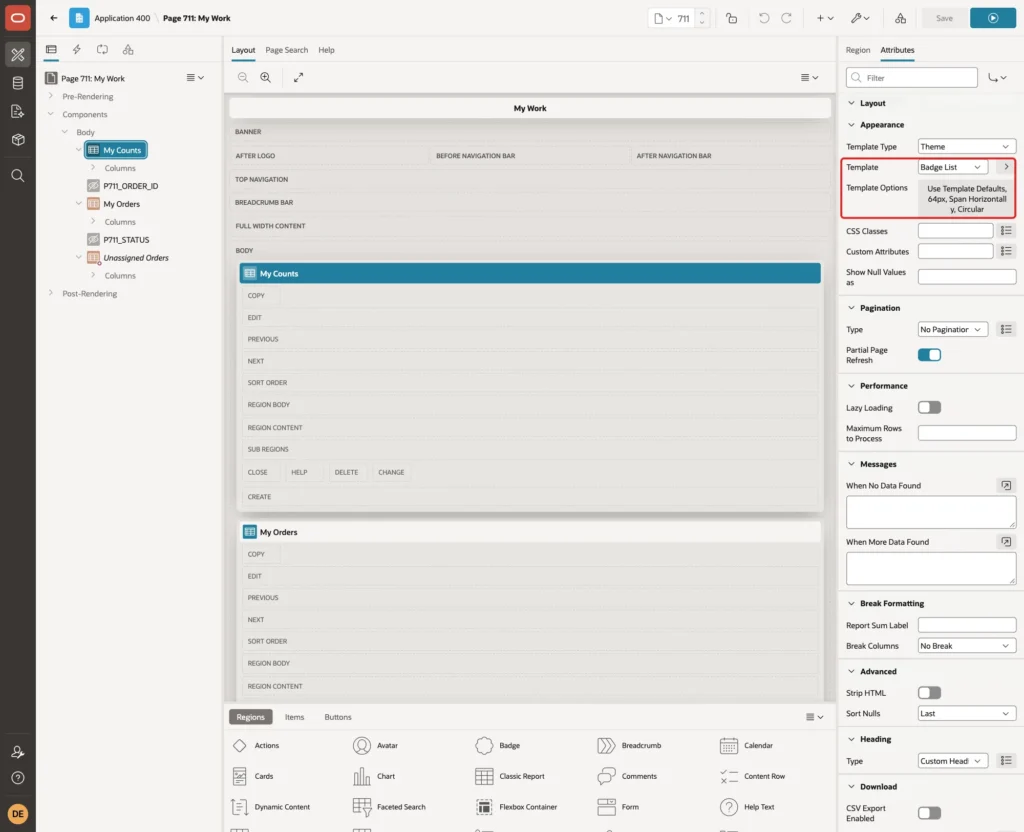Screen dimensions: 1024x832
Task: Redo the last change
Action: tap(786, 18)
